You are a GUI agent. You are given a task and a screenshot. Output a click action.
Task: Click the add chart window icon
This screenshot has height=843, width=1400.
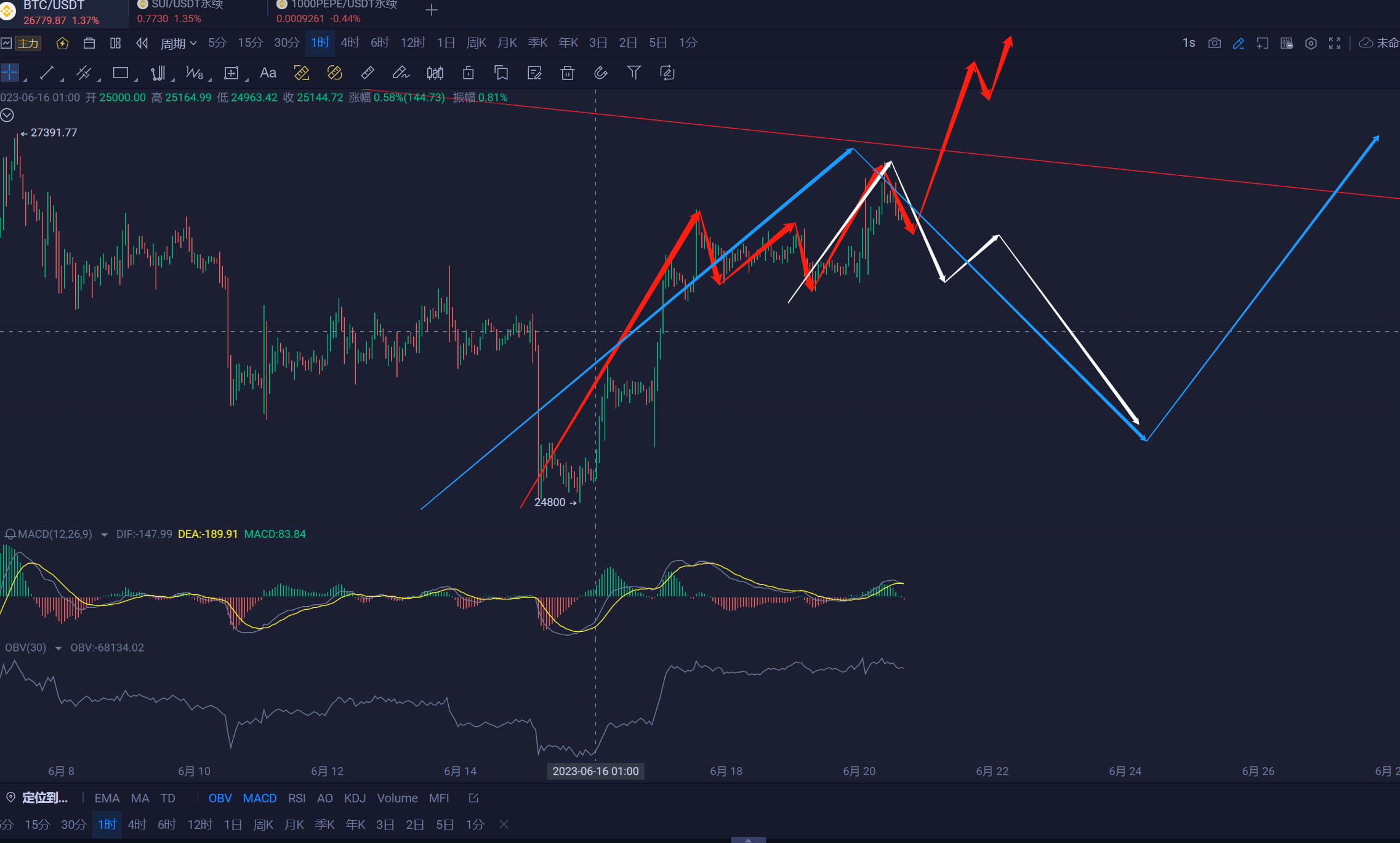coord(1263,43)
